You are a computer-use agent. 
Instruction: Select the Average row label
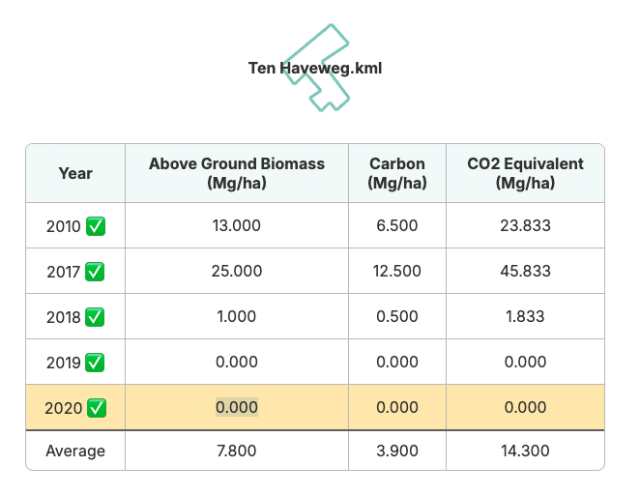coord(76,451)
